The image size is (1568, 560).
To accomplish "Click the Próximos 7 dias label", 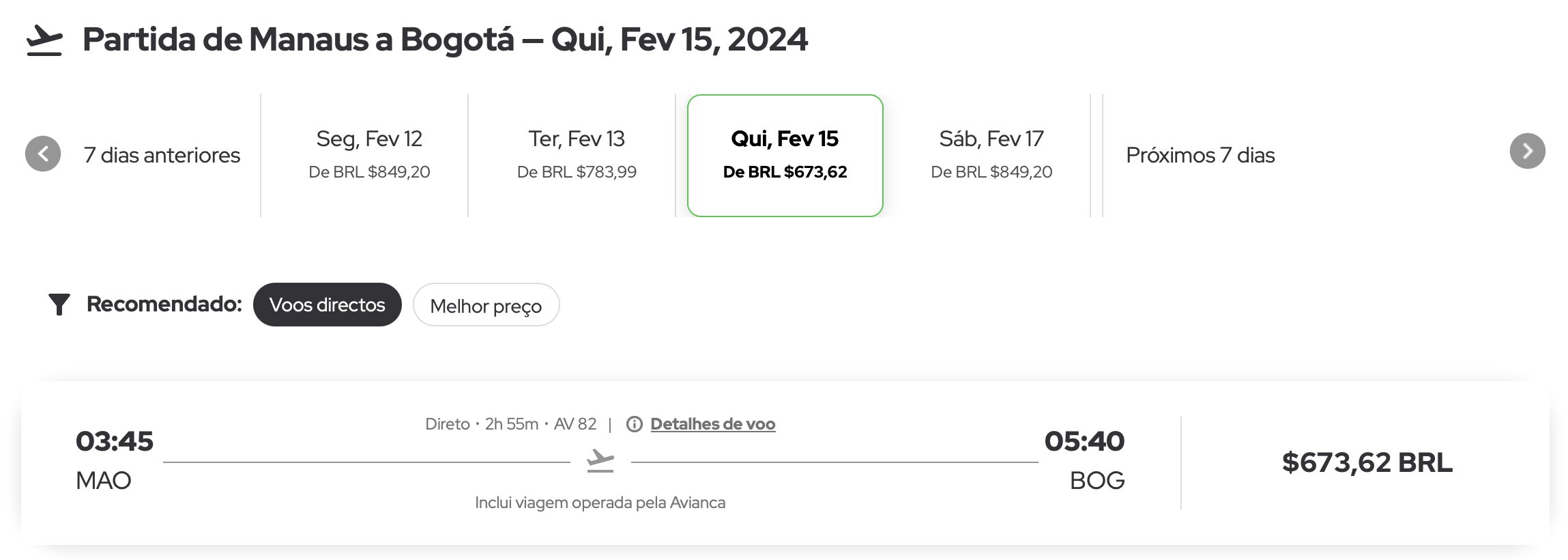I will pyautogui.click(x=1200, y=155).
